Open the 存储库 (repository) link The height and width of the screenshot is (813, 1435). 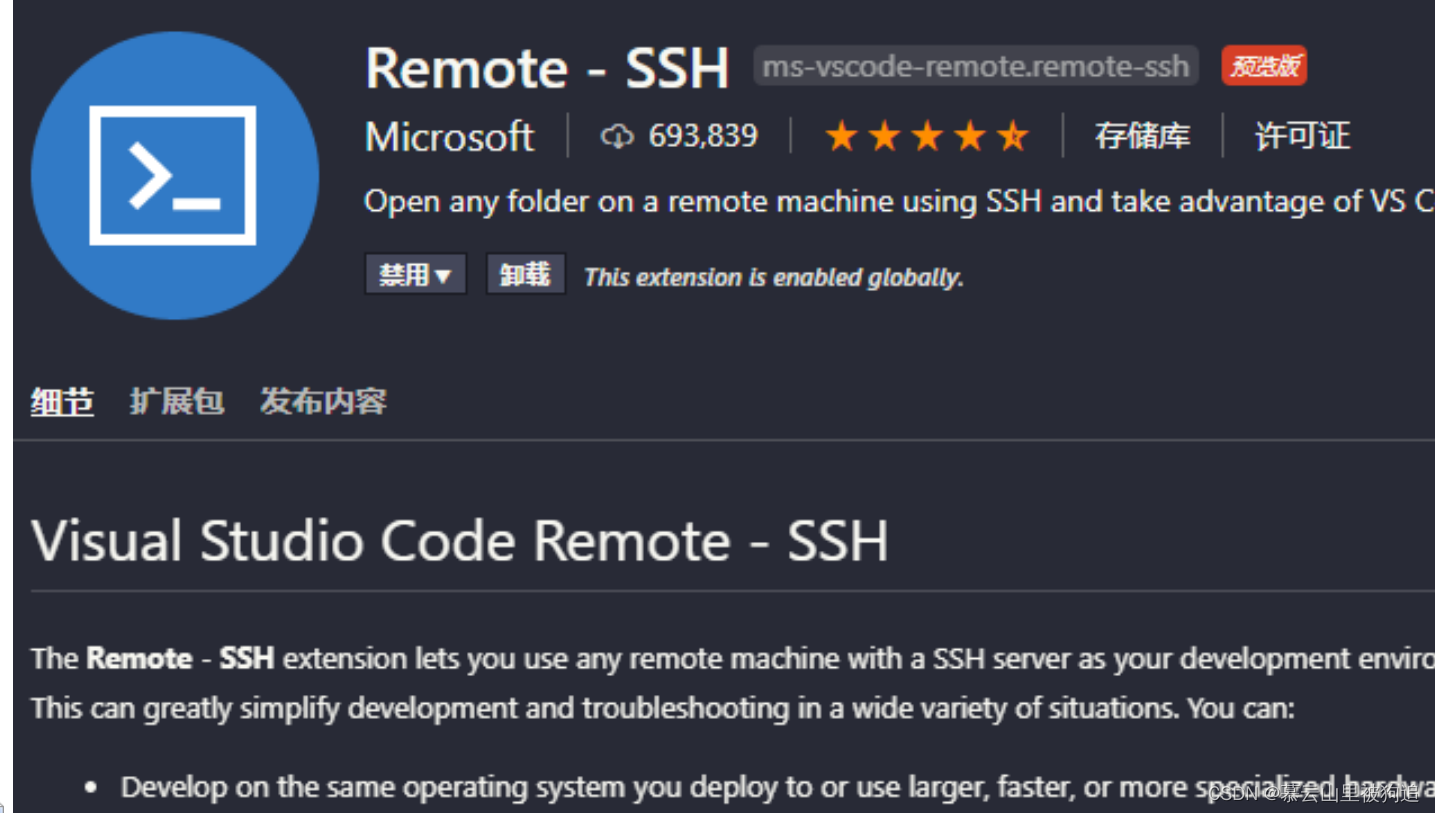click(x=1142, y=136)
